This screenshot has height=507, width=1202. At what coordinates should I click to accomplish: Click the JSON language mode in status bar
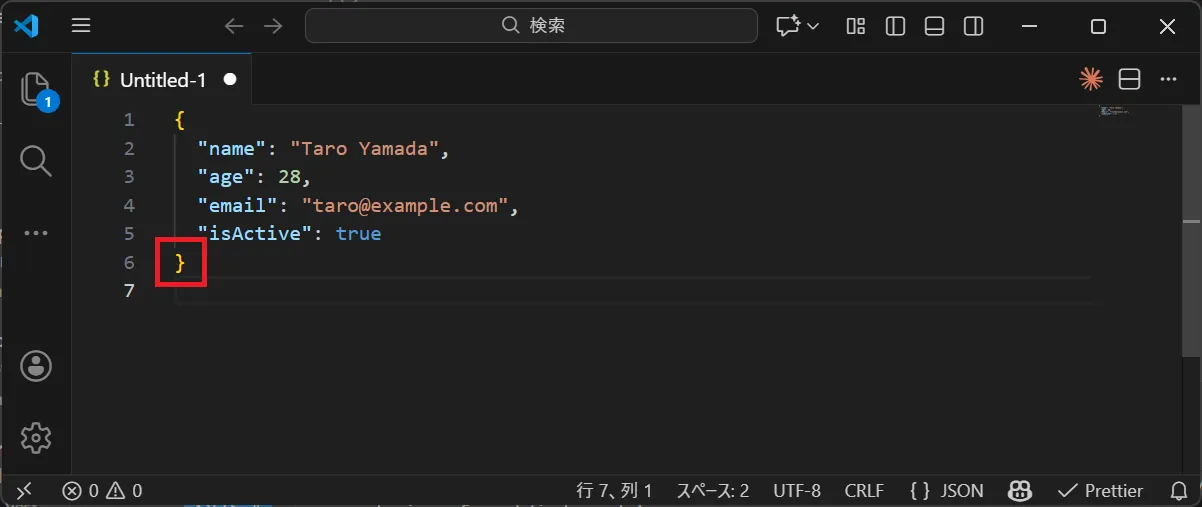coord(946,491)
